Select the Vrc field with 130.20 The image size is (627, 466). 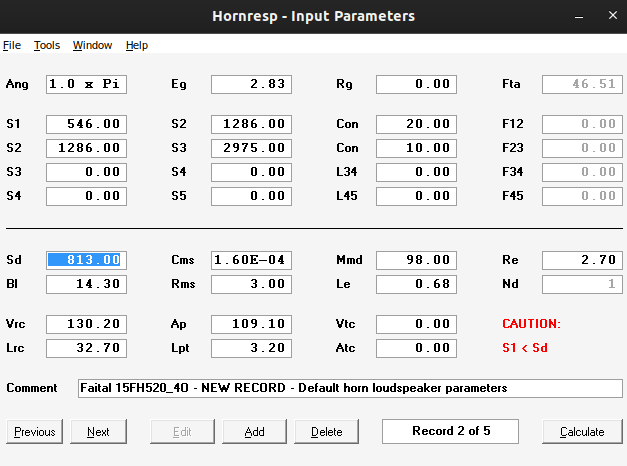86,324
